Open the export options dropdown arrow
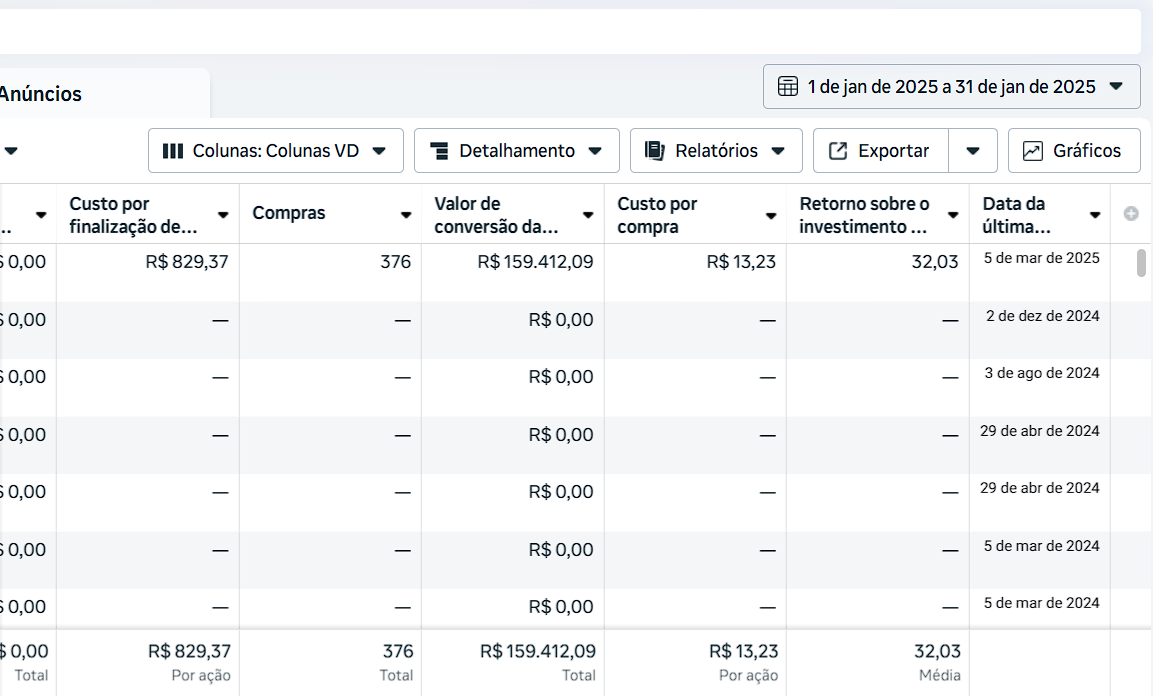This screenshot has width=1153, height=696. pyautogui.click(x=972, y=151)
